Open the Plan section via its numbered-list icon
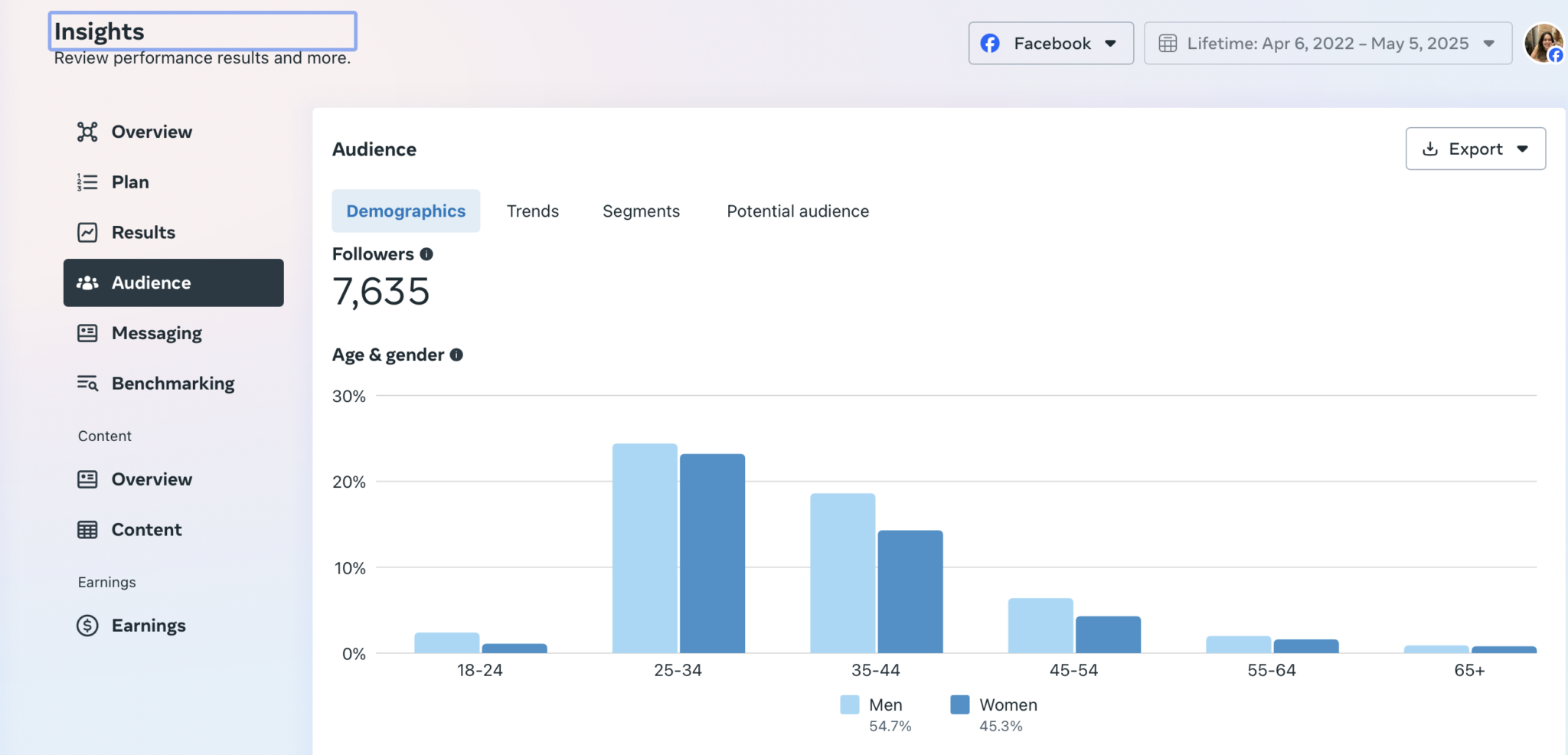1568x755 pixels. click(x=87, y=181)
